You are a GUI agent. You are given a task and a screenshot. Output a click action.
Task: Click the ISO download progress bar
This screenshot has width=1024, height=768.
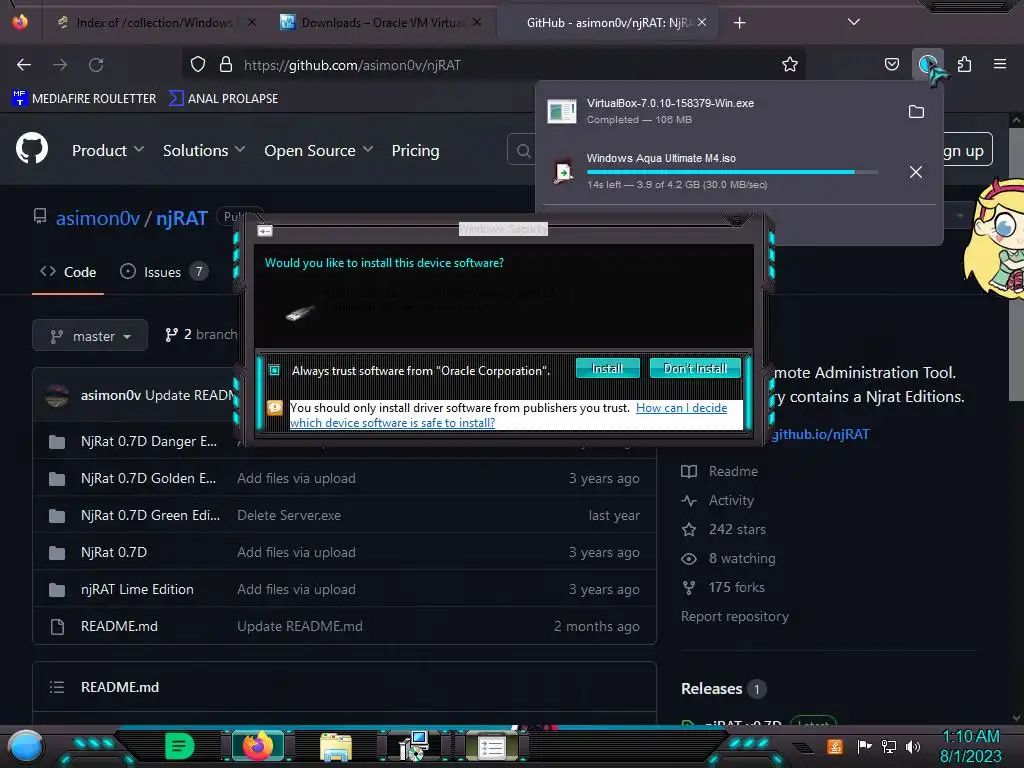pyautogui.click(x=731, y=172)
